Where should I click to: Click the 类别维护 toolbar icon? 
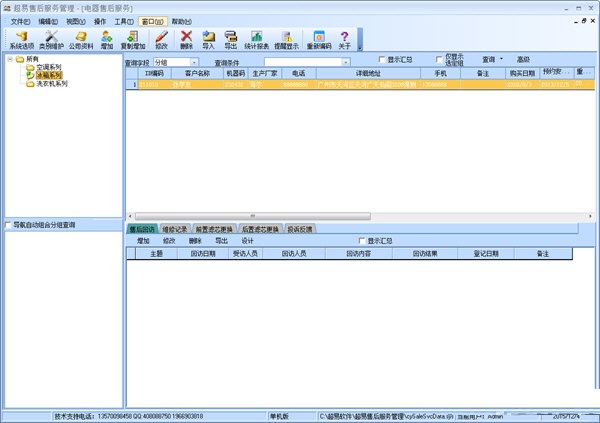[52, 40]
